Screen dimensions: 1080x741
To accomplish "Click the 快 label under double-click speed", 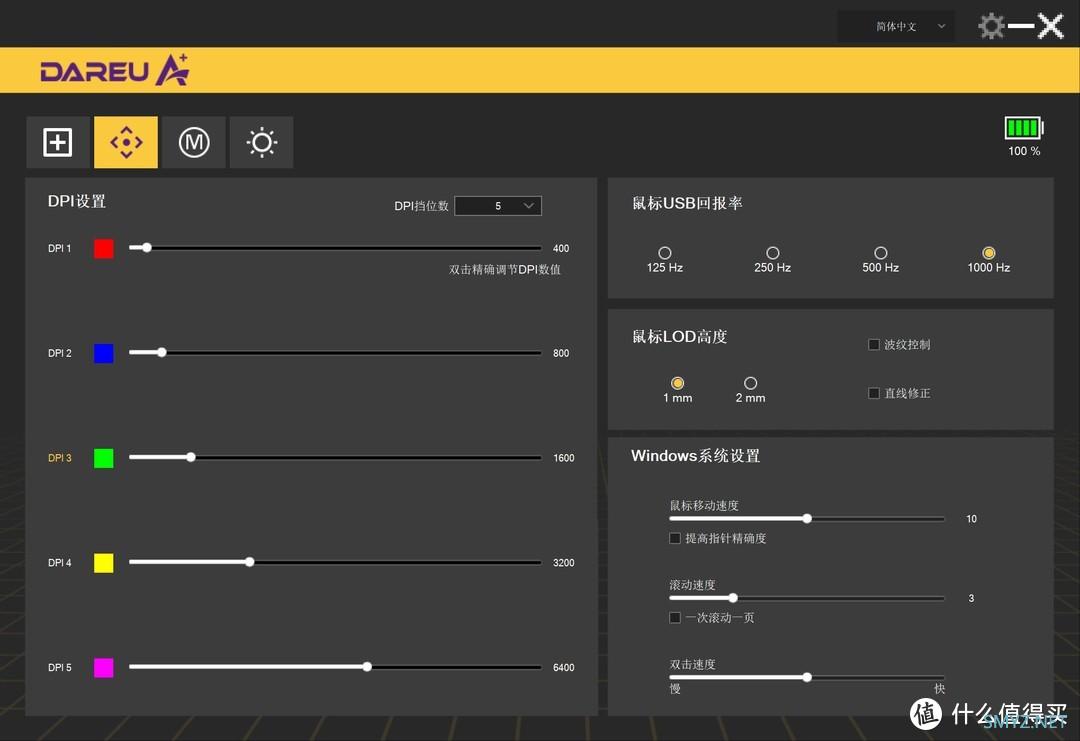I will click(939, 689).
